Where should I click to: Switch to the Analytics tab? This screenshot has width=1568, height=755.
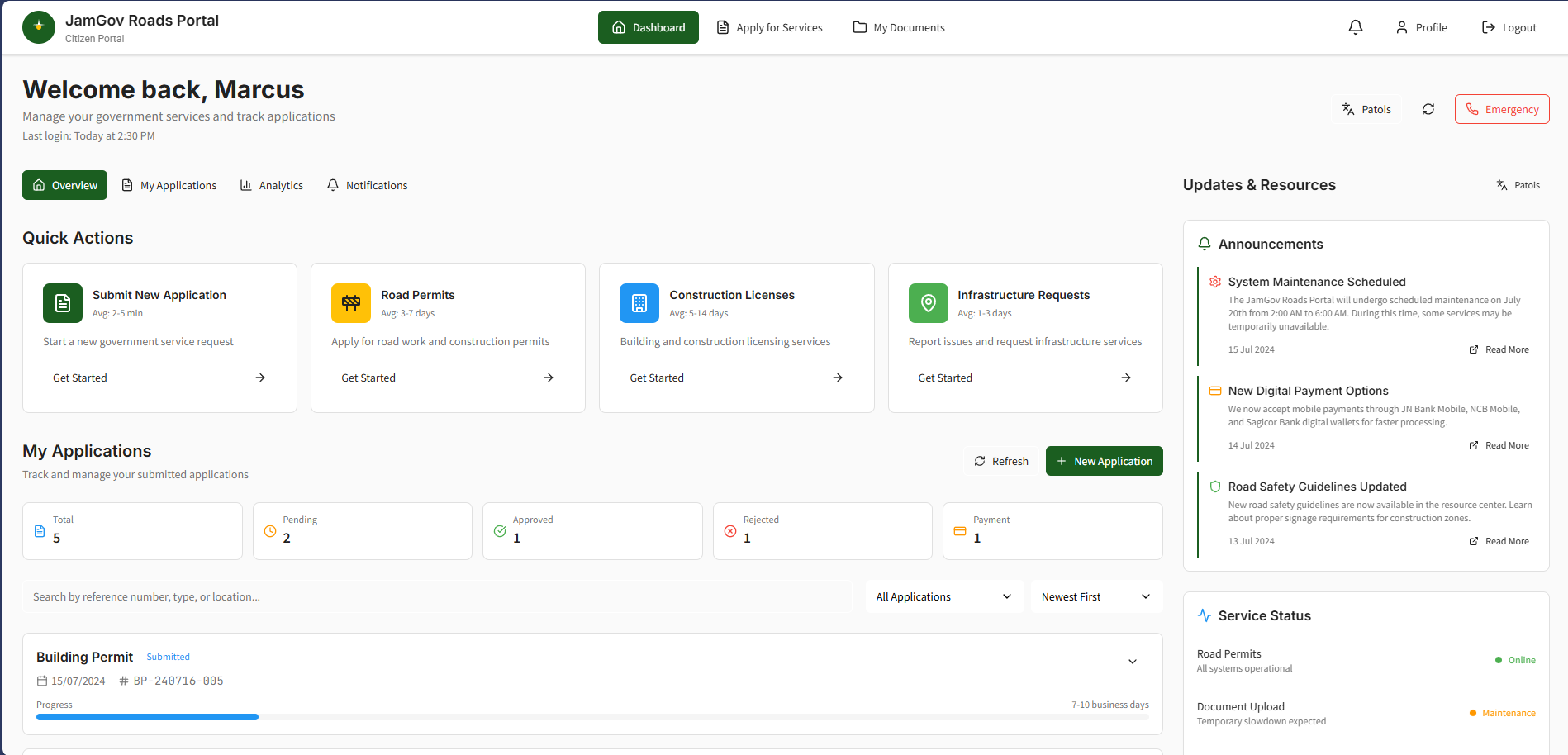(x=272, y=185)
